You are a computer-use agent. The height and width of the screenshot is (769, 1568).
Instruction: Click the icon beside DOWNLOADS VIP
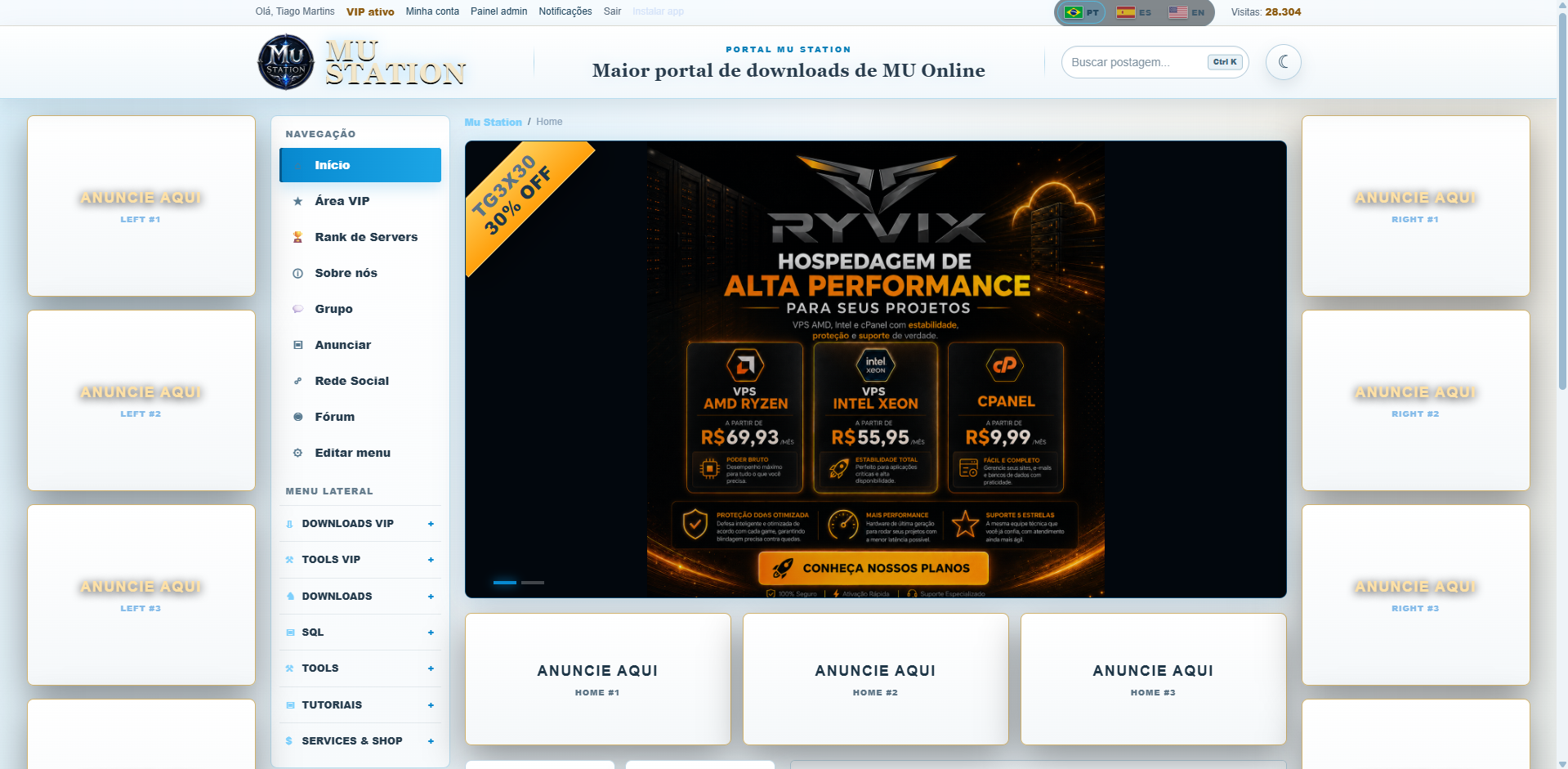pyautogui.click(x=289, y=524)
